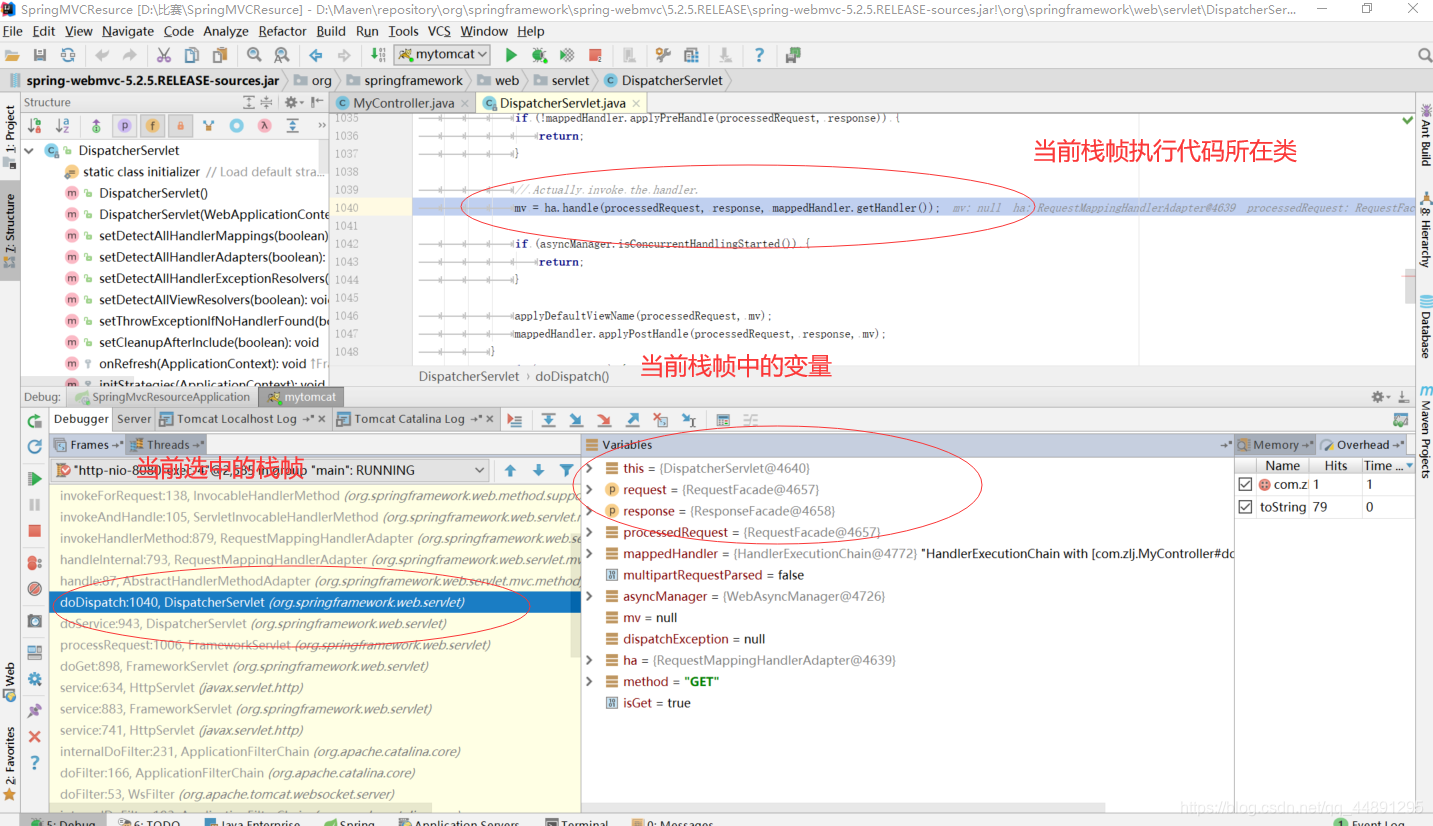1433x826 pixels.
Task: Expand the 'method' variable node
Action: [x=589, y=681]
